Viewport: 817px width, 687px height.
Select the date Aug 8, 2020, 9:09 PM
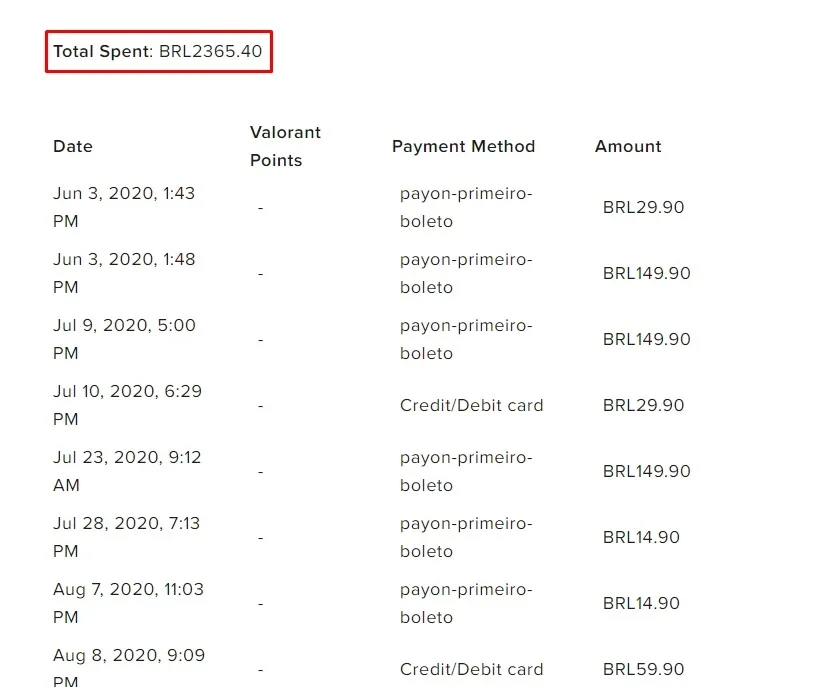coord(129,669)
